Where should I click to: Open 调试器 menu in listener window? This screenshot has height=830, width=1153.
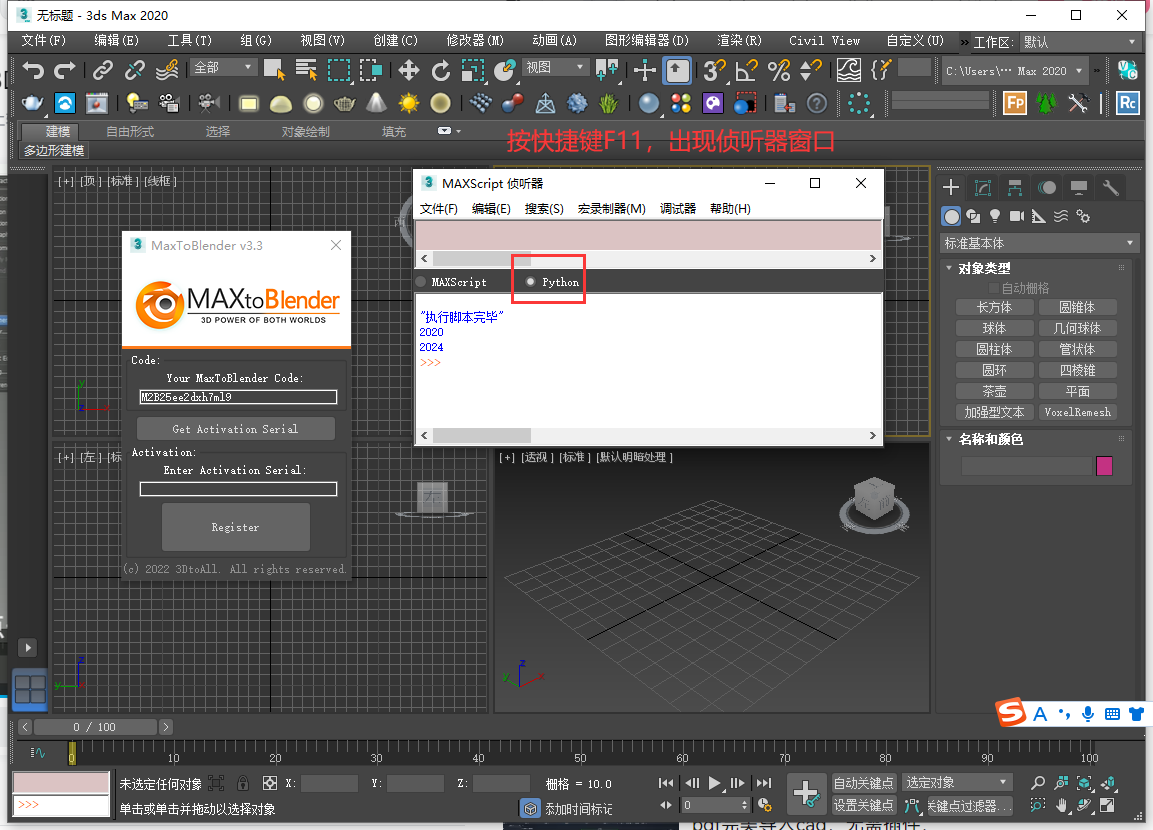[677, 209]
